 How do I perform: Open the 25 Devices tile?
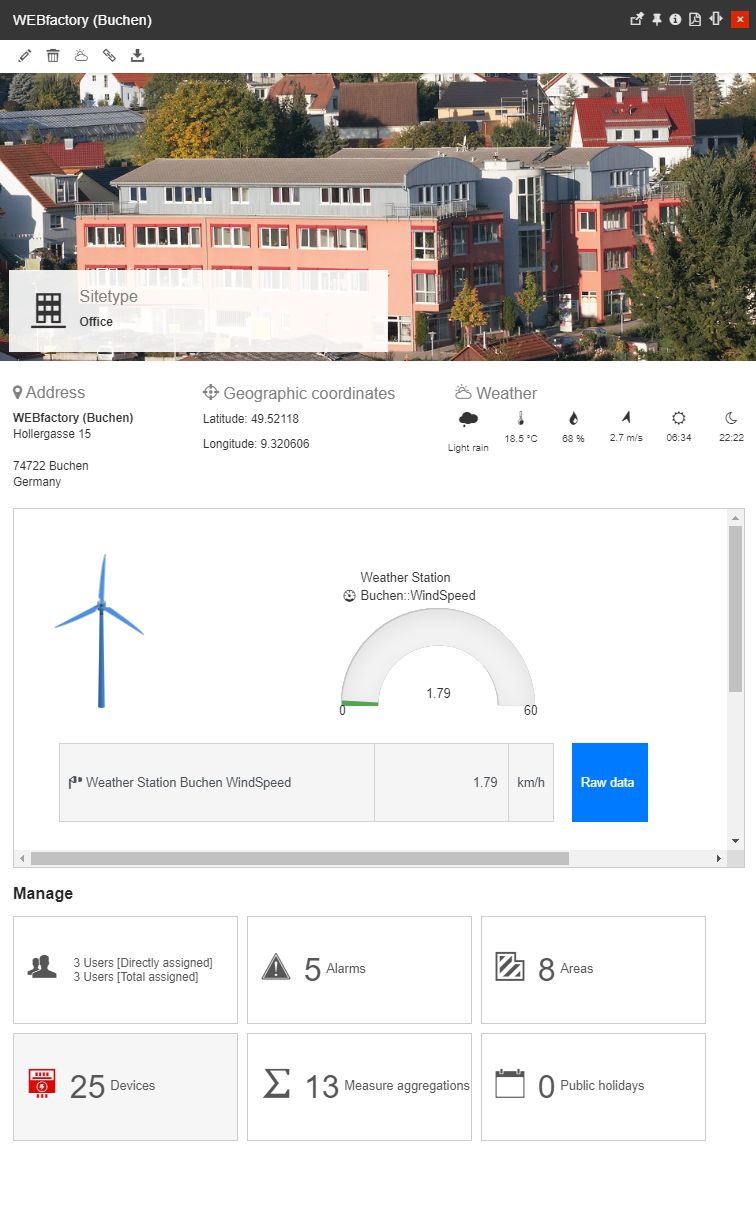coord(125,1086)
